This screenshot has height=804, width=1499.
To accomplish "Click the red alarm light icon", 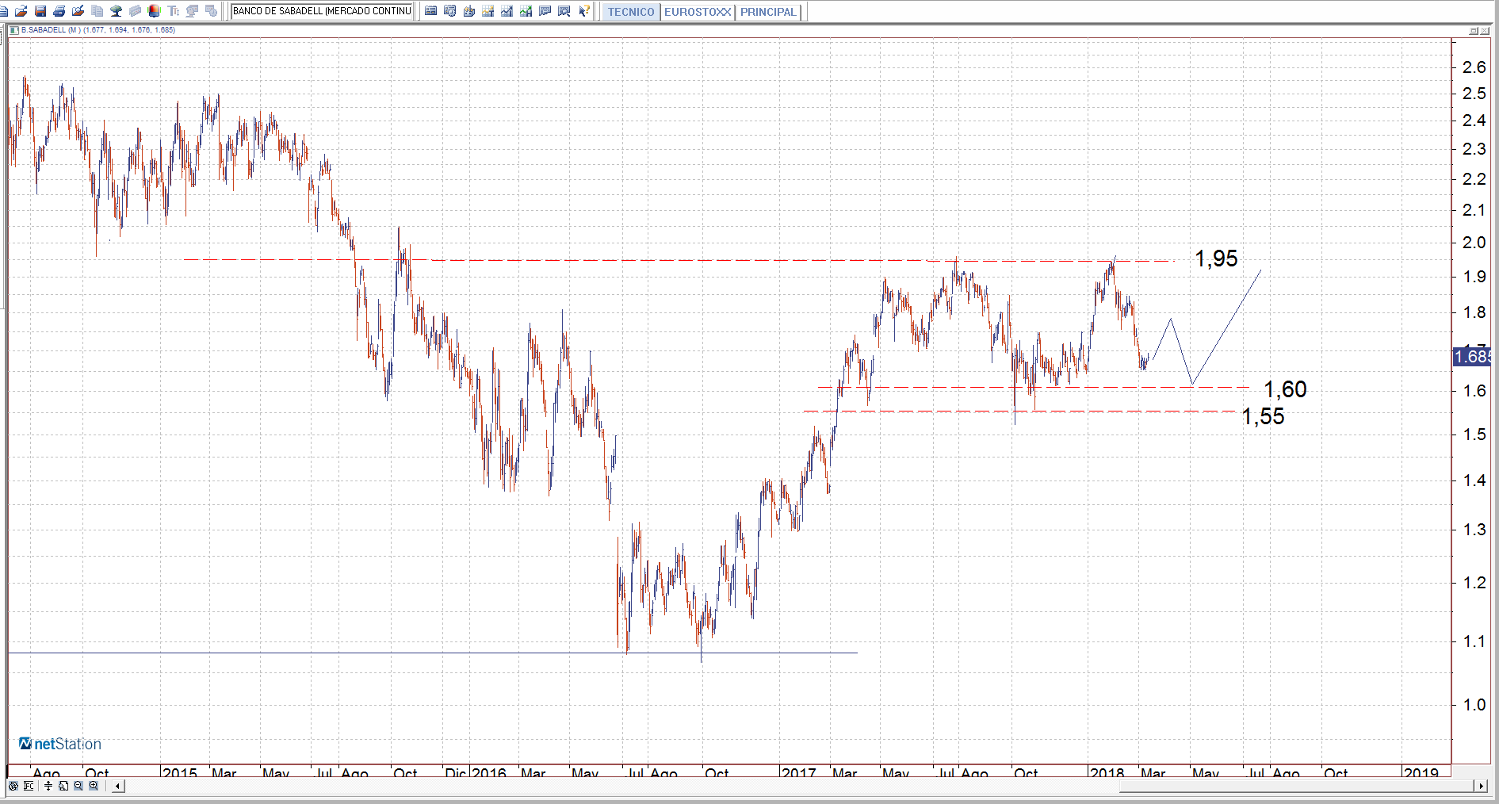I will coord(154,11).
